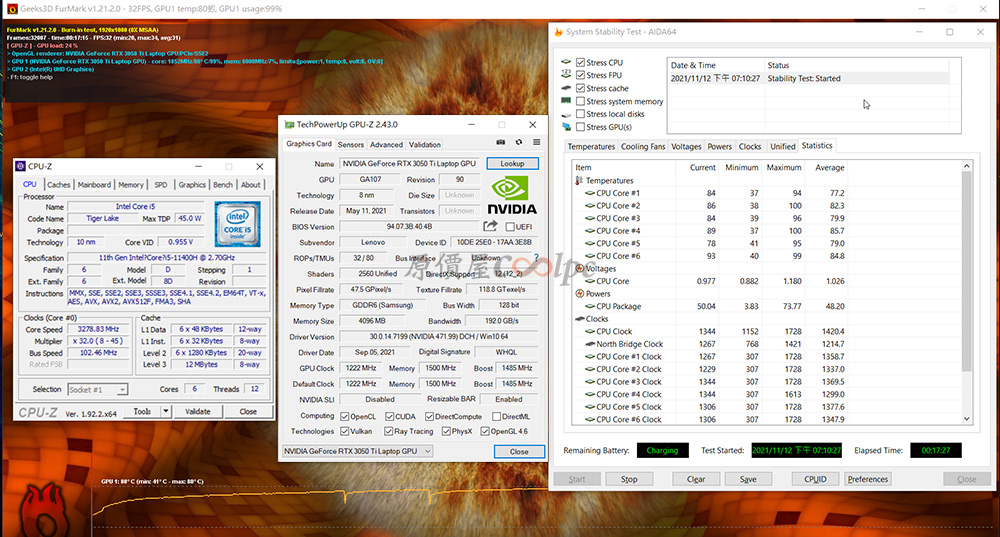Click the Powers group icon in statistics

579,293
